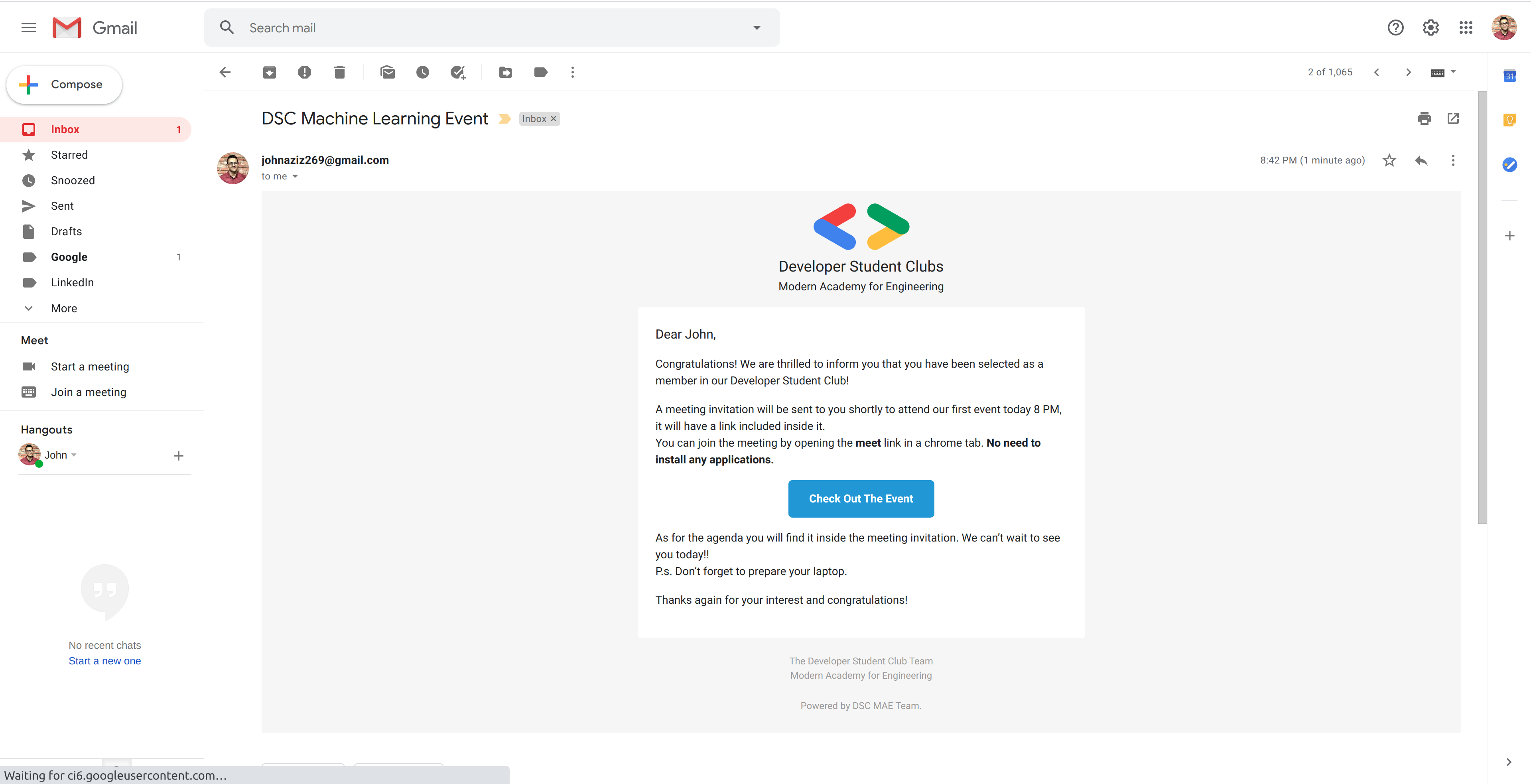The width and height of the screenshot is (1531, 784).
Task: Click the Start a new one chat link
Action: (x=104, y=661)
